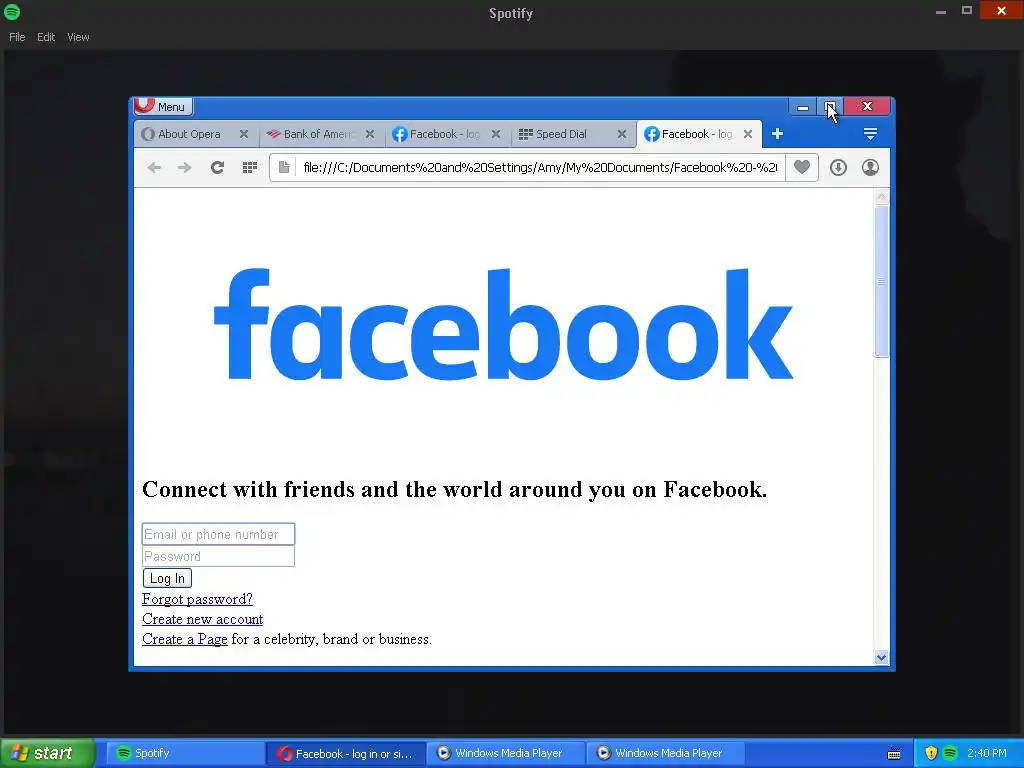Select second Windows Media Player taskbar button

(666, 753)
